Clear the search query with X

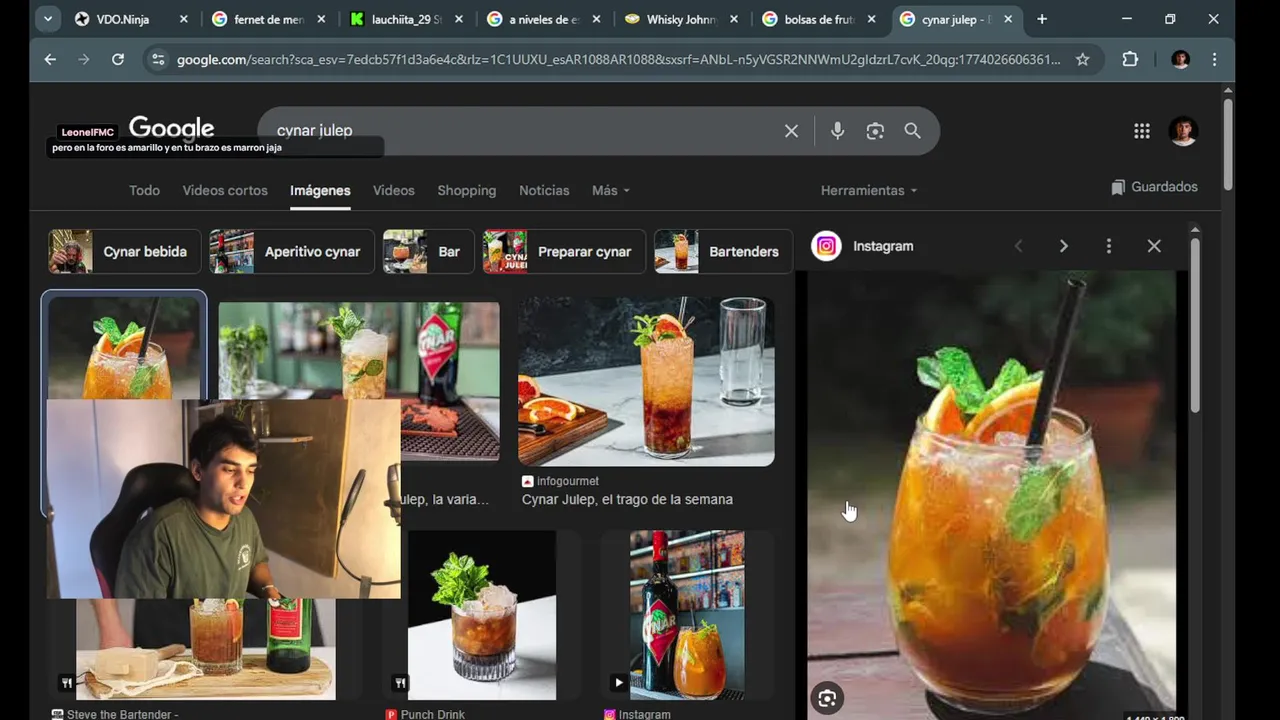pyautogui.click(x=791, y=131)
